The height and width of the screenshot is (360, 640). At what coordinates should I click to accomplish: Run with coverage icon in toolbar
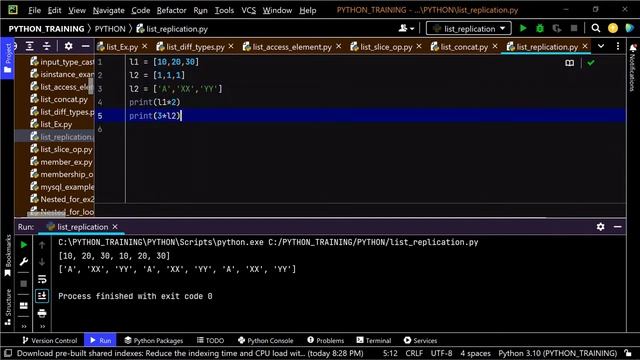[556, 28]
